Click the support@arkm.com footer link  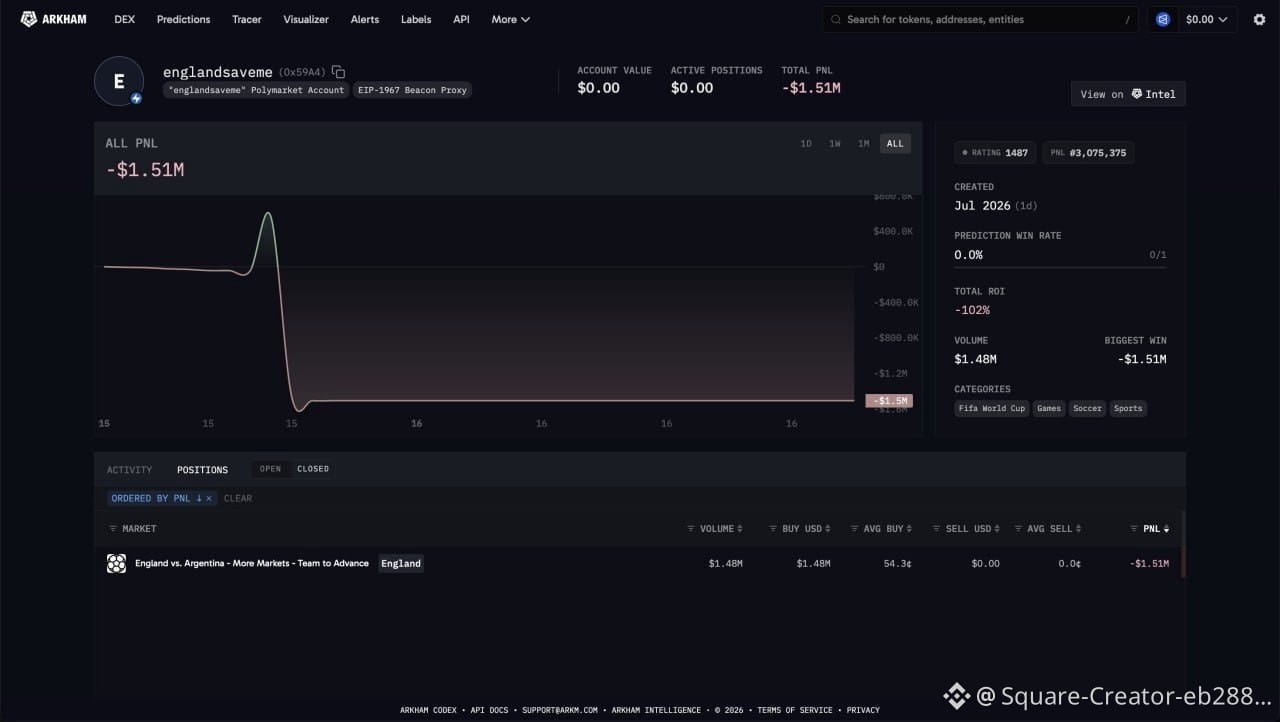[x=559, y=710]
